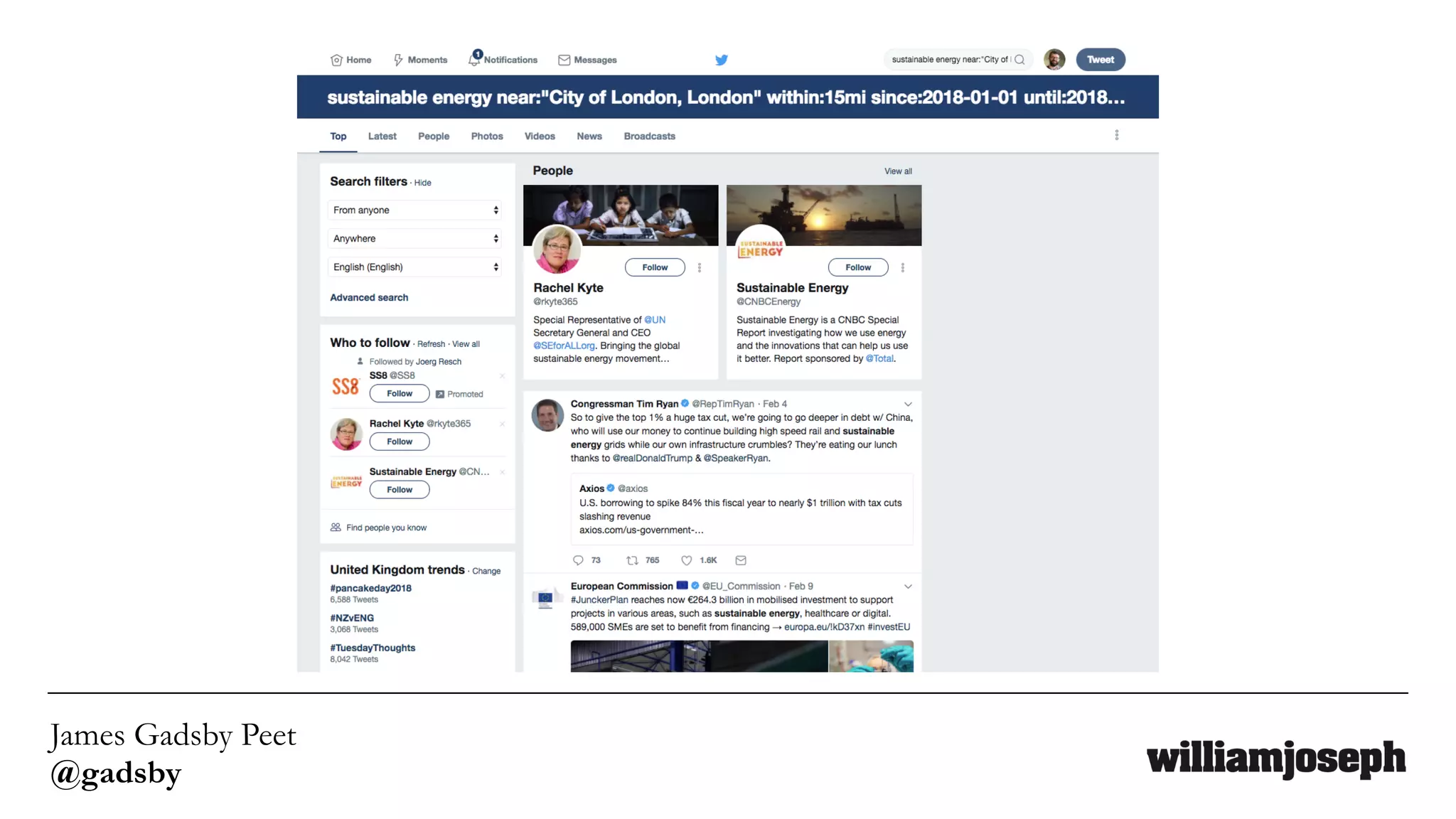The width and height of the screenshot is (1456, 819).
Task: Expand European Commission tweet options chevron
Action: 907,587
